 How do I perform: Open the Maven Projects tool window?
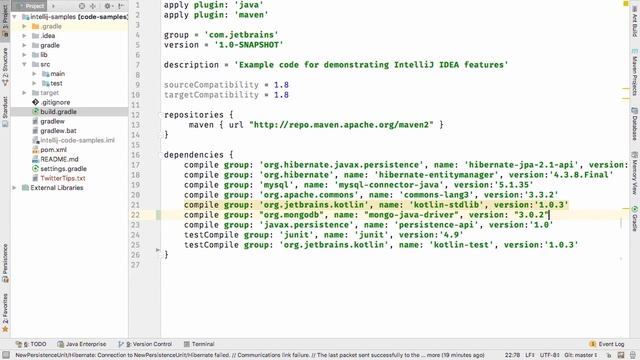635,73
